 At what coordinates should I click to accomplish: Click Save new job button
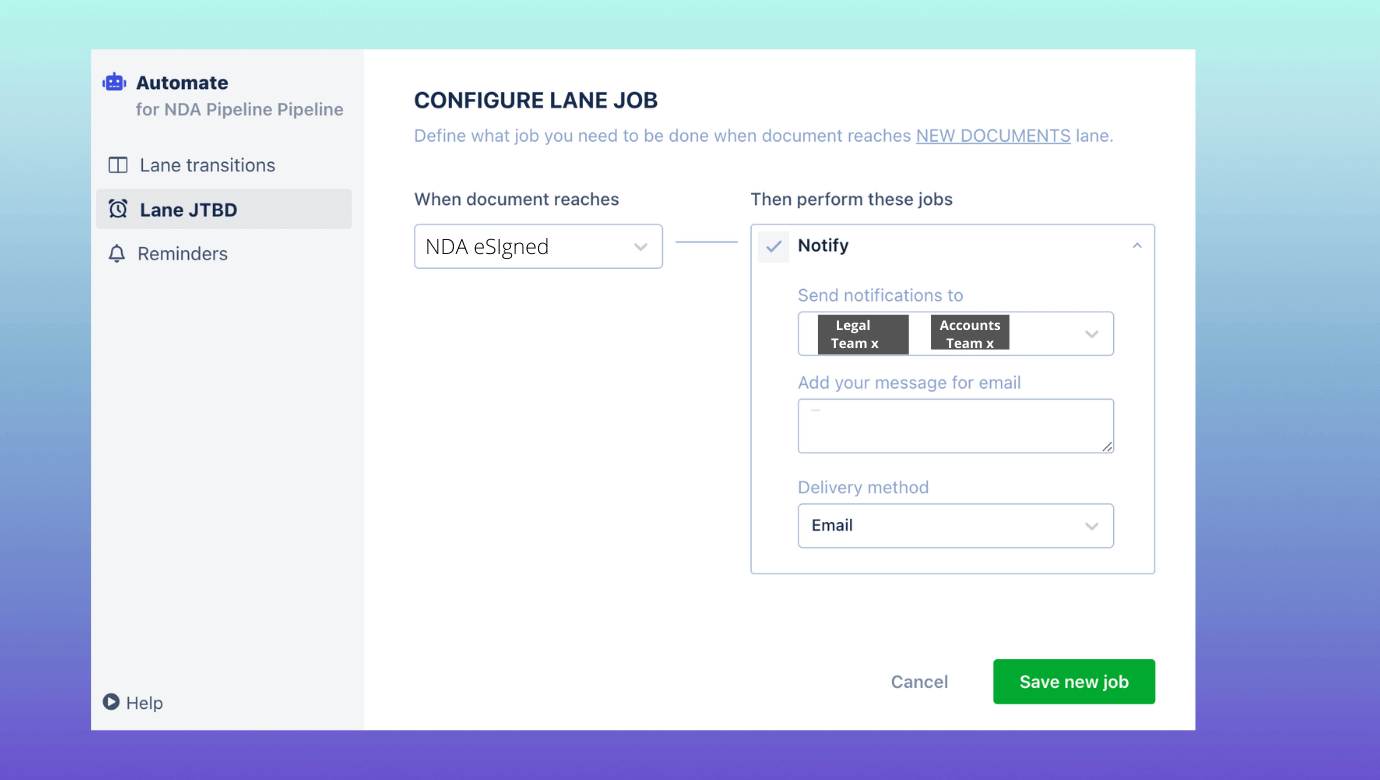click(x=1074, y=682)
